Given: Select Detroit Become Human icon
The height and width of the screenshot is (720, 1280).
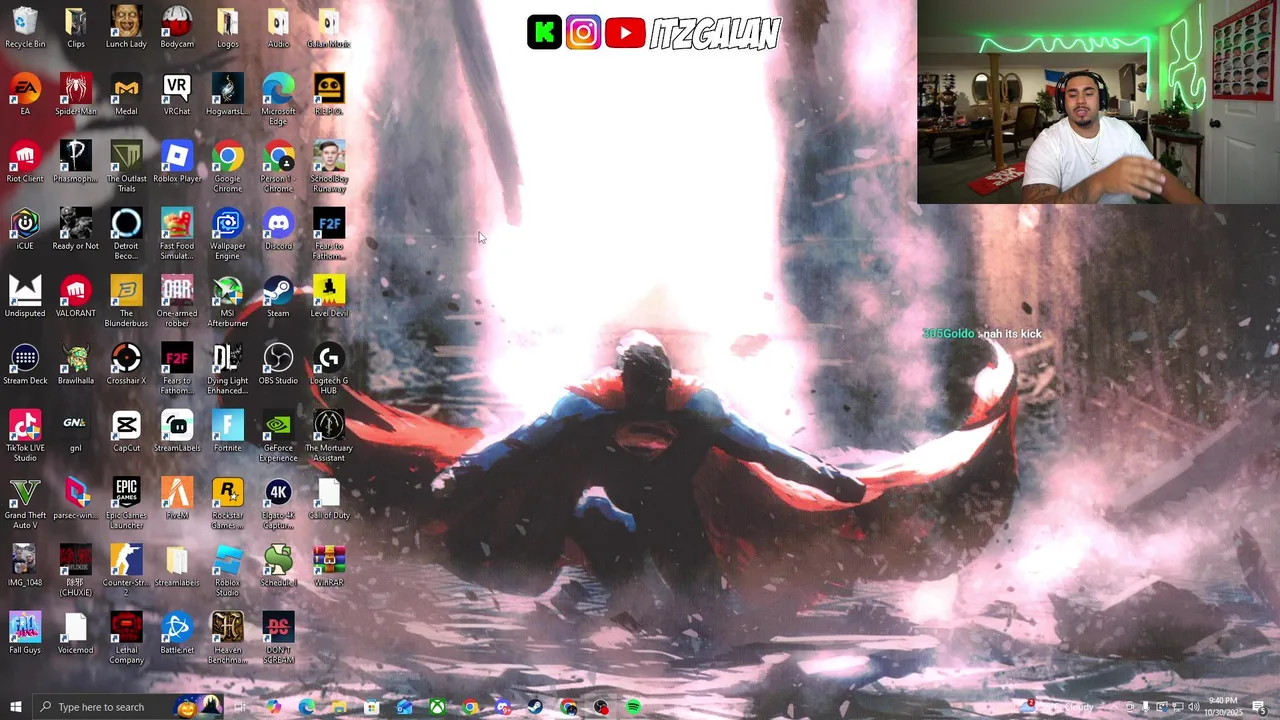Looking at the screenshot, I should pyautogui.click(x=126, y=233).
